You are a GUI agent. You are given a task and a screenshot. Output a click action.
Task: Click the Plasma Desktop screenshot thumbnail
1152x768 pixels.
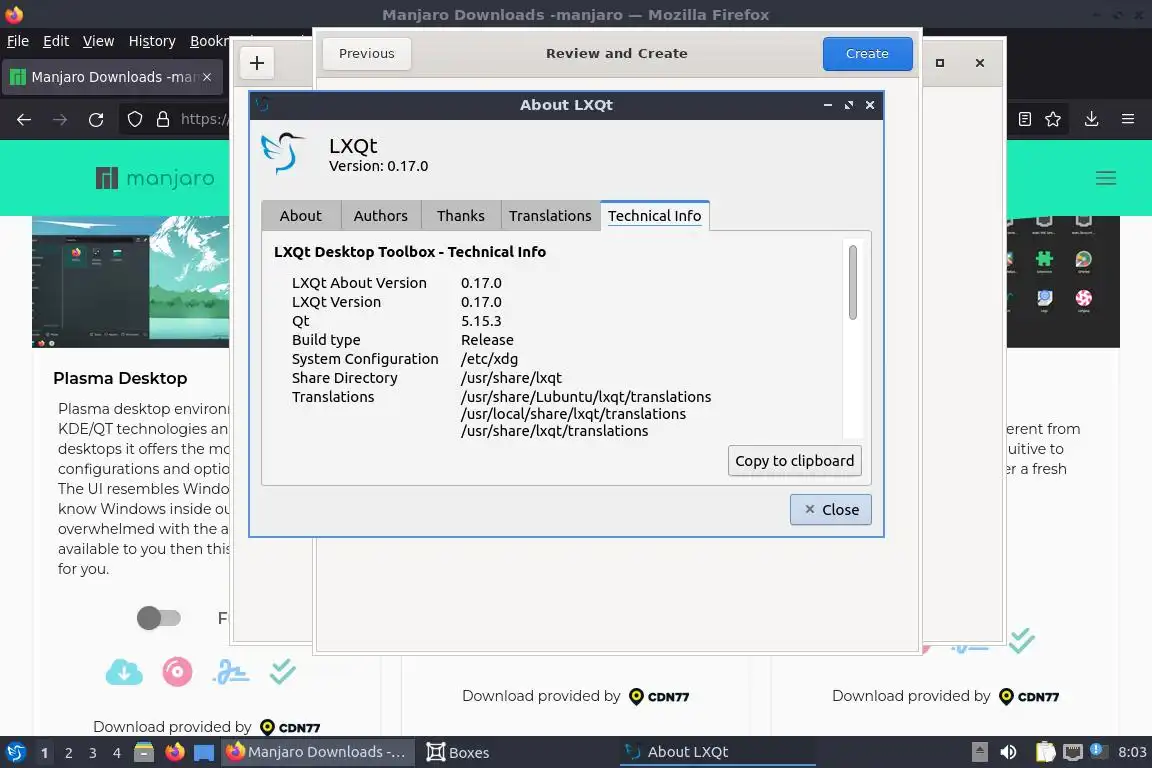point(131,281)
